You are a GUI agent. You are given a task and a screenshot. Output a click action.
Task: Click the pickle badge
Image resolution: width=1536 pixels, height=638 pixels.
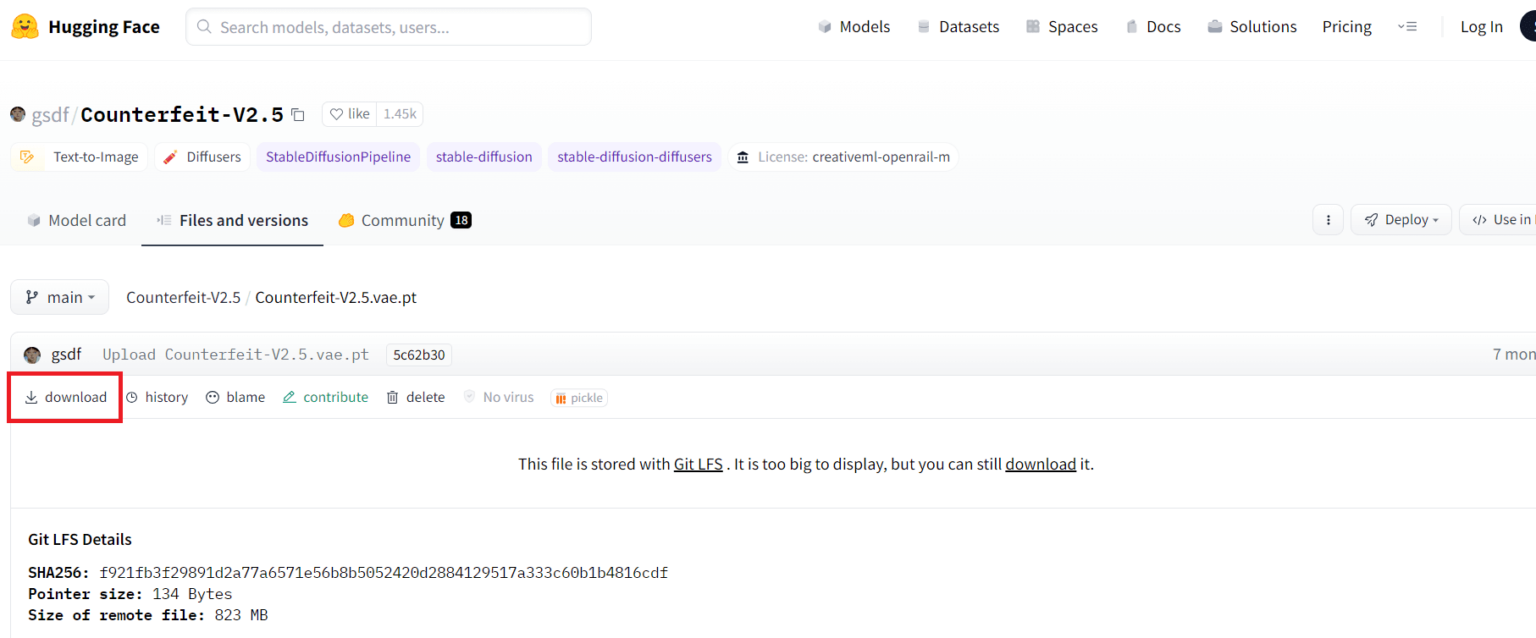click(x=578, y=398)
